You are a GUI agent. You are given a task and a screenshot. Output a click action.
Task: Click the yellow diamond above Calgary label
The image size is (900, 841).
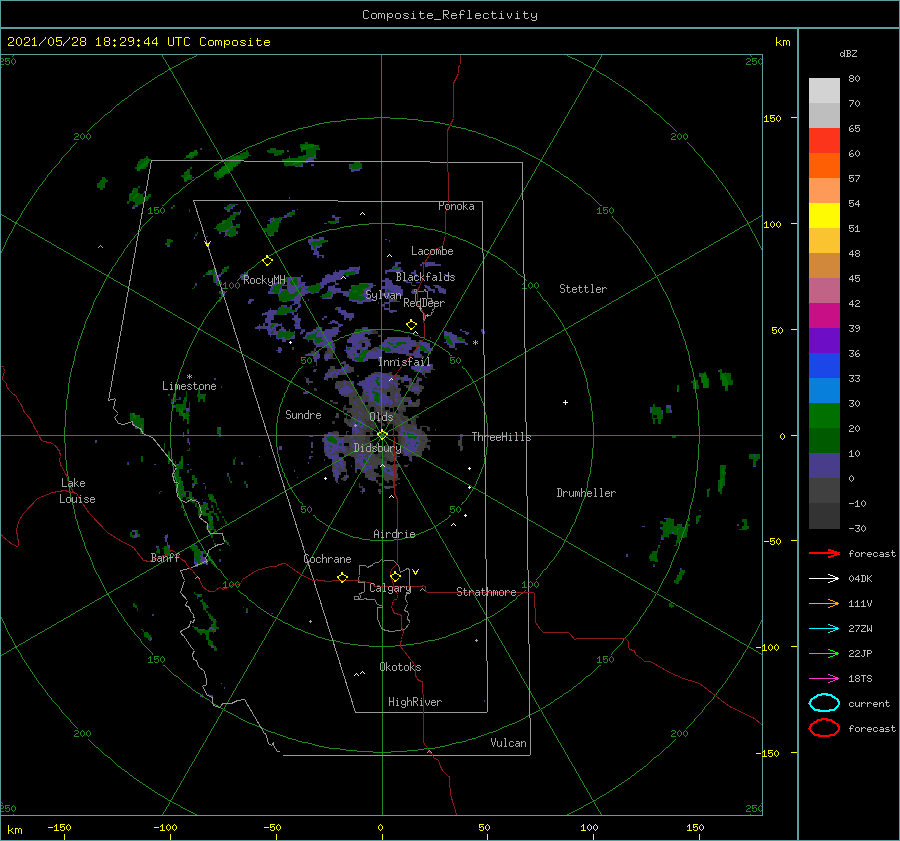[395, 576]
